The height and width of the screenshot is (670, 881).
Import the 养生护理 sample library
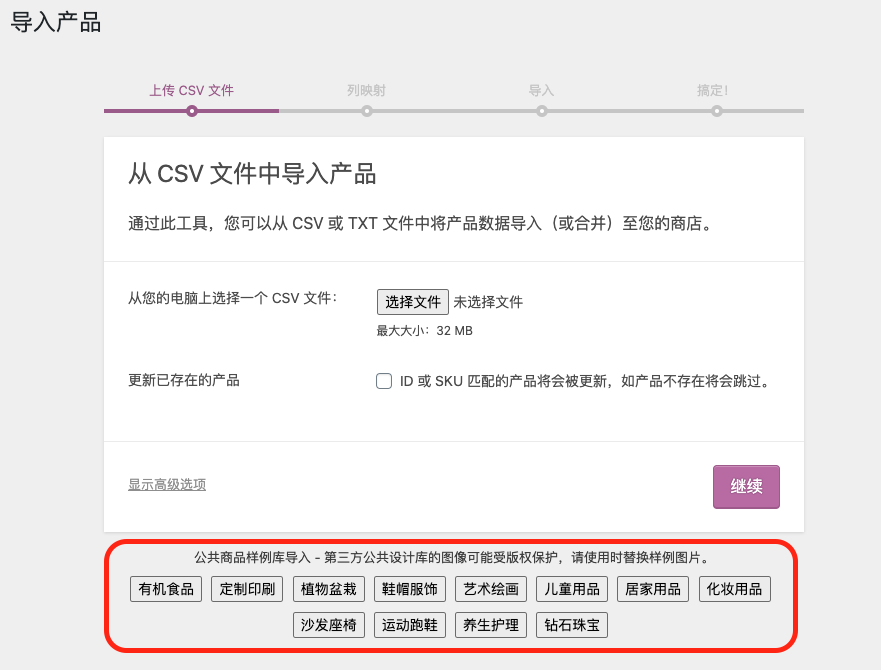[491, 625]
